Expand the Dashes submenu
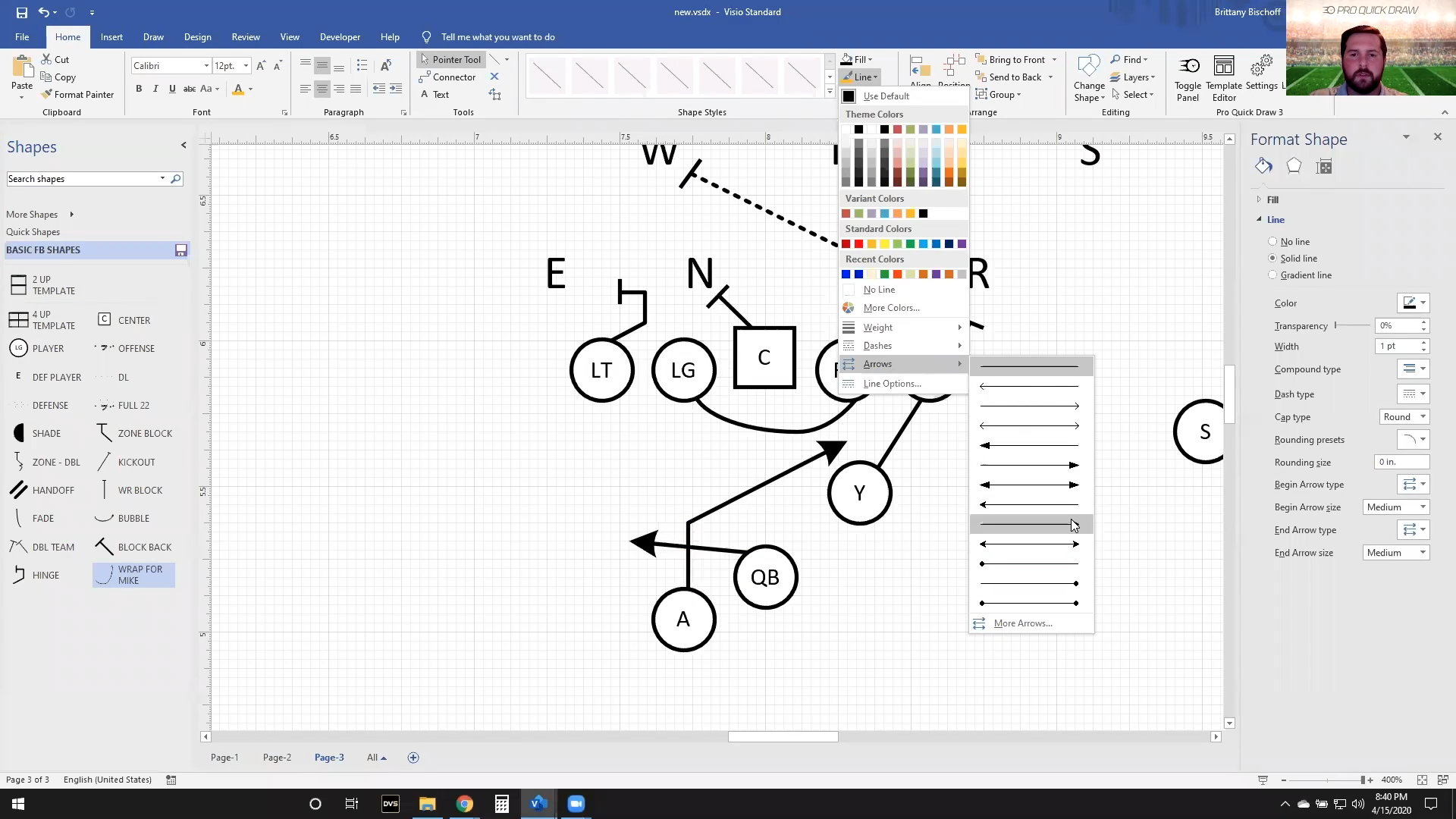 [903, 345]
